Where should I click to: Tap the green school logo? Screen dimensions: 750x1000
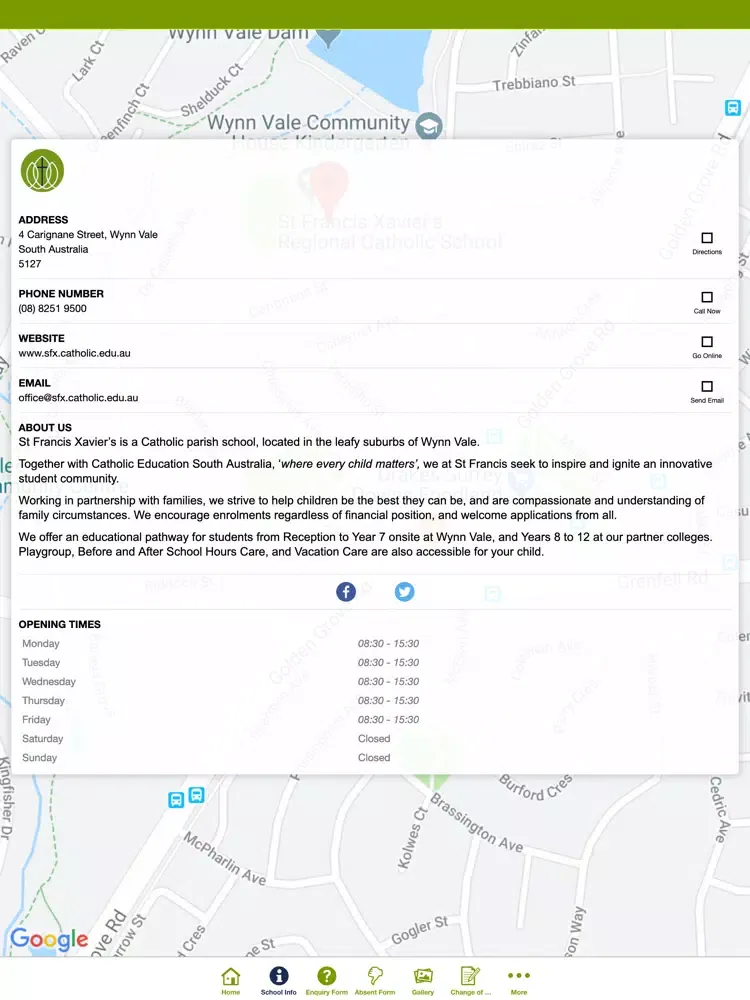[x=42, y=170]
